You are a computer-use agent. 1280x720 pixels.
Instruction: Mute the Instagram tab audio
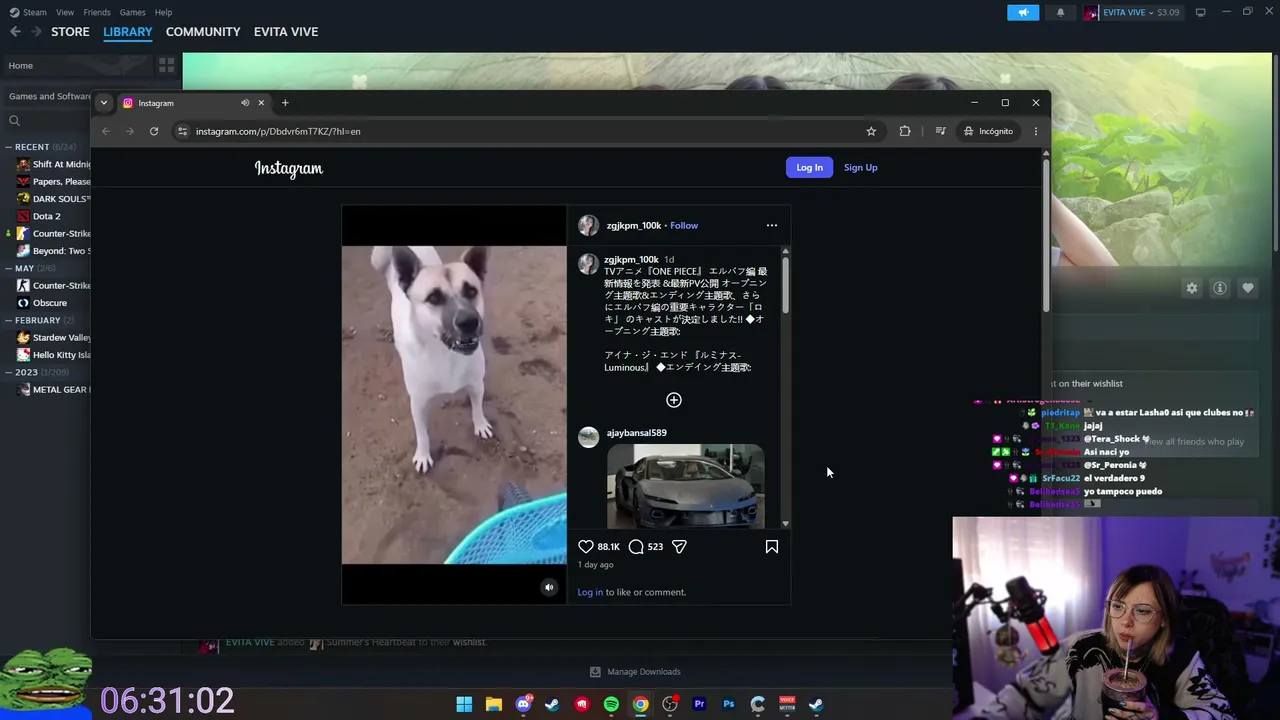coord(245,103)
